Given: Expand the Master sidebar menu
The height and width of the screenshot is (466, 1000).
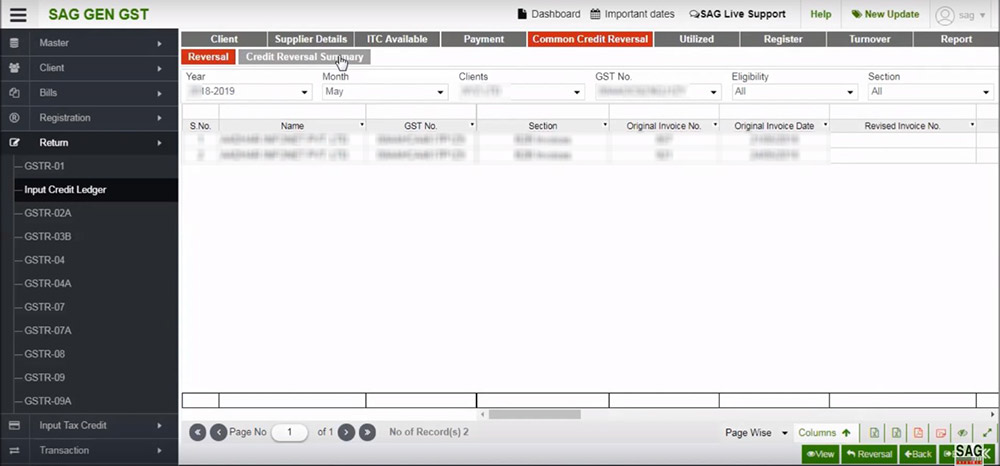Looking at the screenshot, I should click(89, 44).
